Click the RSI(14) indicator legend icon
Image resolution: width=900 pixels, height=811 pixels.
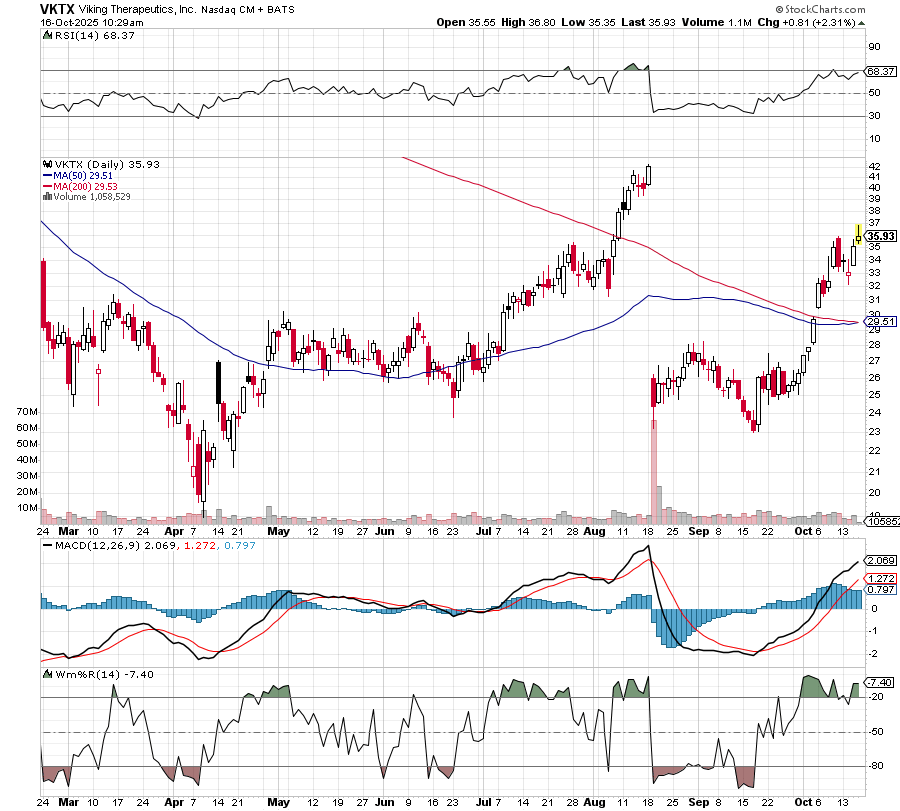45,36
